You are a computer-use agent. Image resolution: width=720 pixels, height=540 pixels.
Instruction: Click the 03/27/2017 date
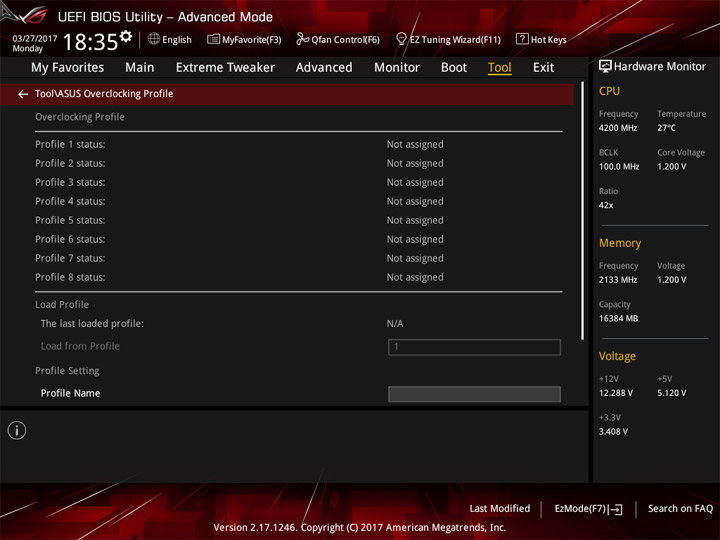tap(35, 38)
